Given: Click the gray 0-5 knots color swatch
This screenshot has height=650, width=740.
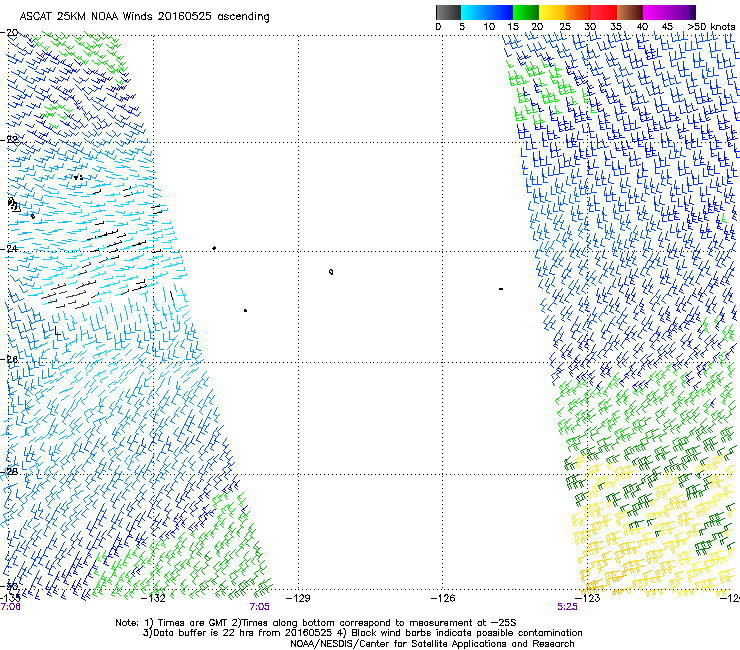Looking at the screenshot, I should click(x=448, y=12).
